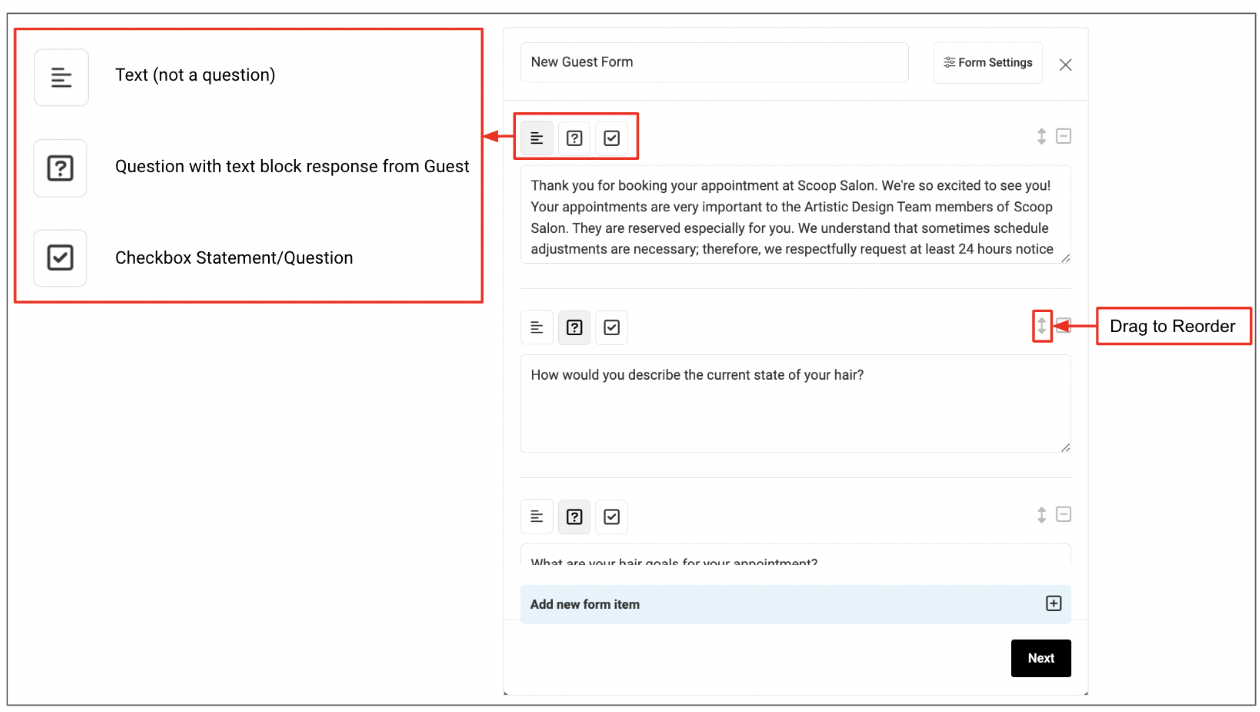Remove the third form item with minus icon

point(1064,514)
